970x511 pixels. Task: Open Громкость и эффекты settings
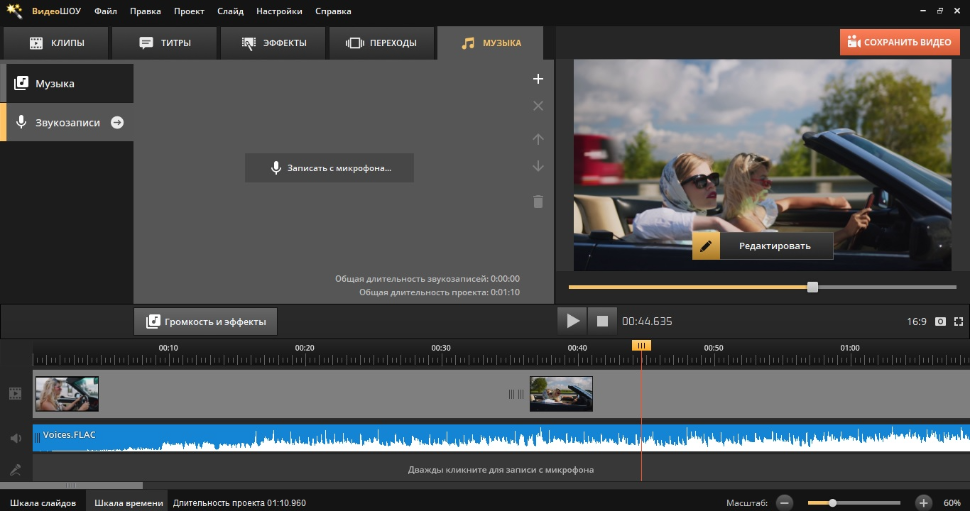(x=206, y=321)
